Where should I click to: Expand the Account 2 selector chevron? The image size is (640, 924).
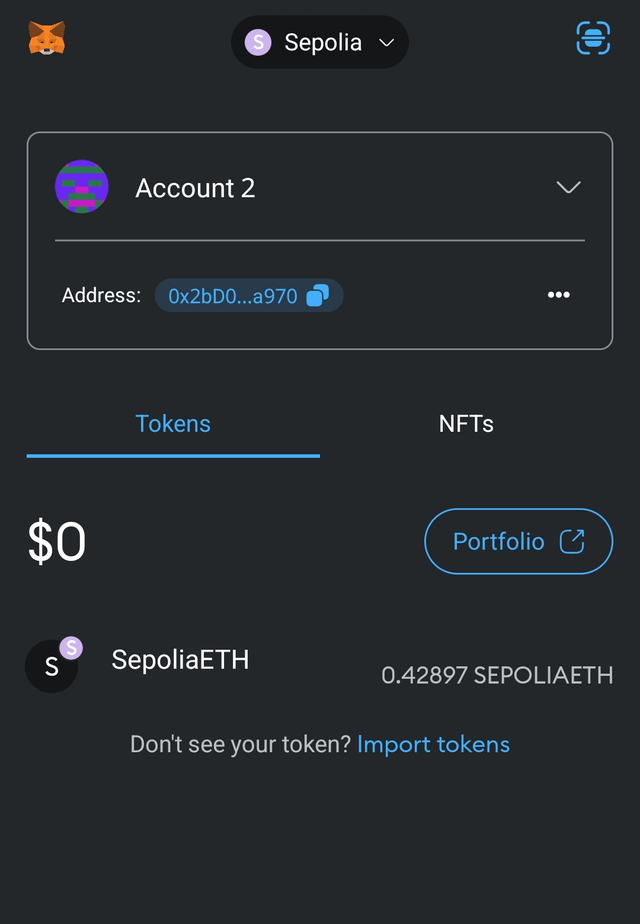568,188
